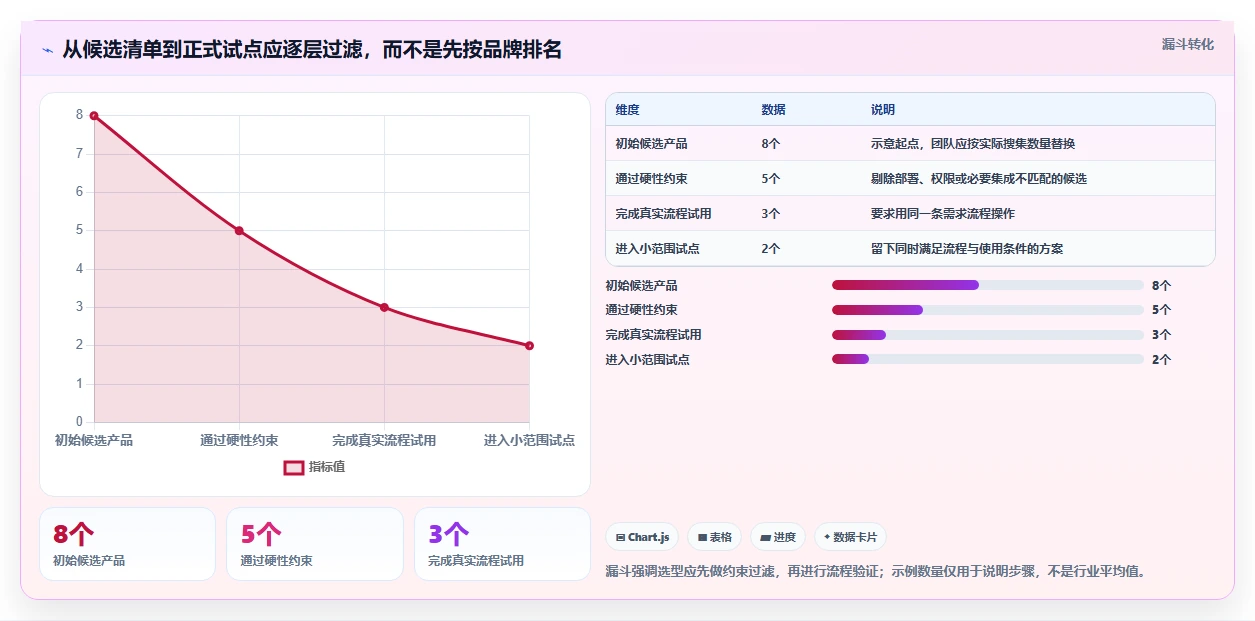This screenshot has width=1255, height=621.
Task: Click the table cell showing 3个
Action: pyautogui.click(x=771, y=214)
